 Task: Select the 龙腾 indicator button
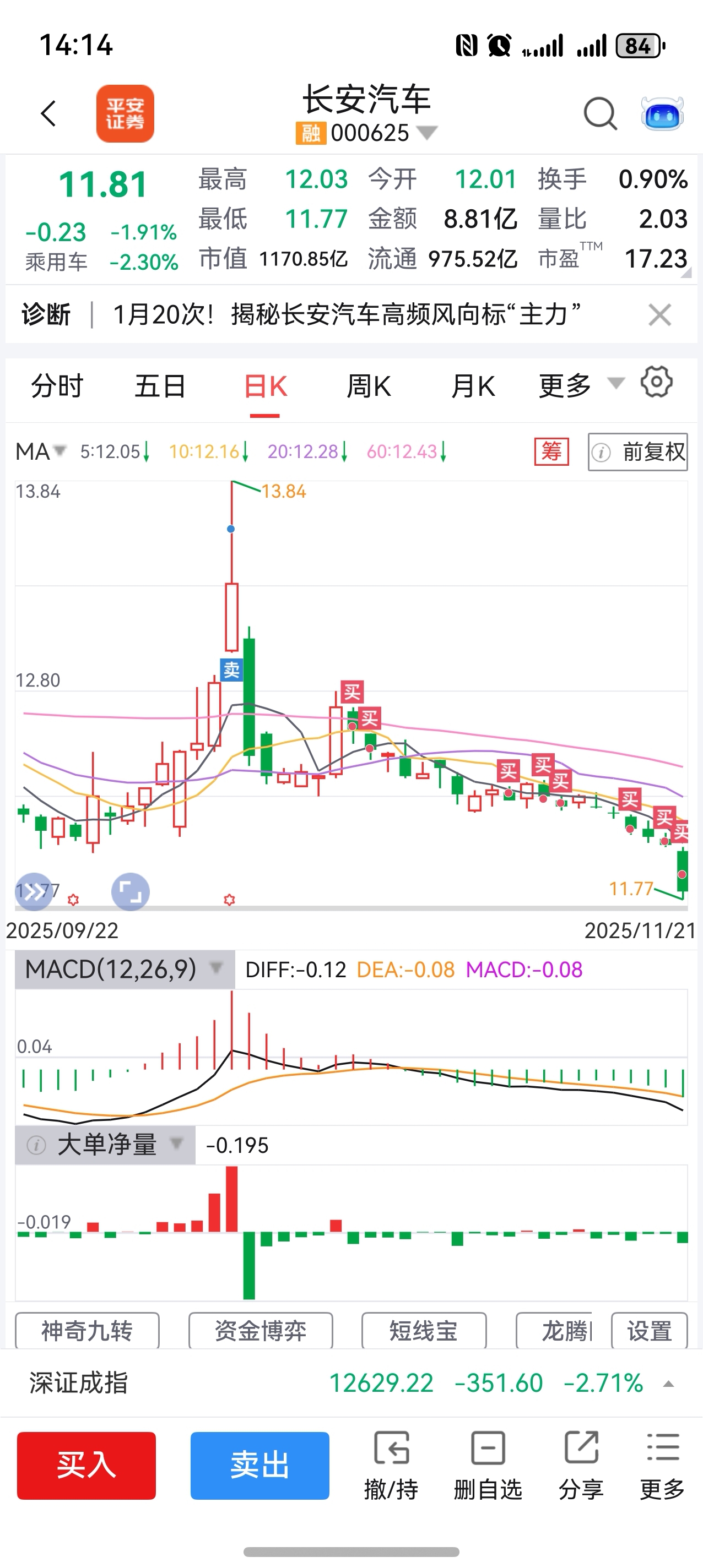[554, 1331]
